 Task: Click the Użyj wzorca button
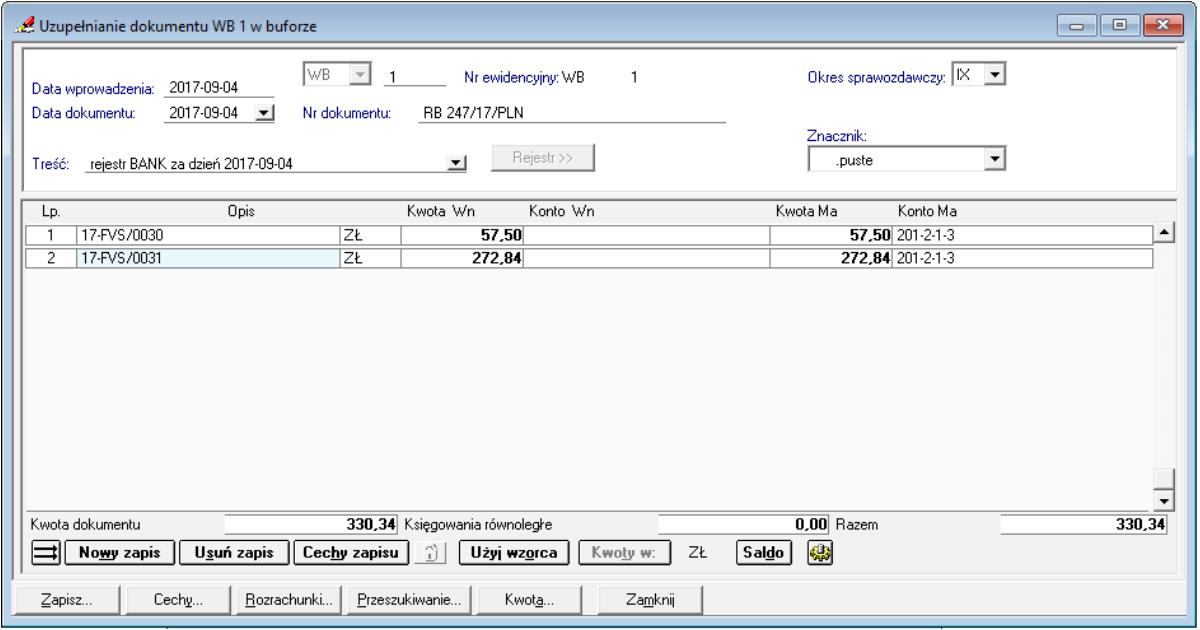(x=515, y=552)
